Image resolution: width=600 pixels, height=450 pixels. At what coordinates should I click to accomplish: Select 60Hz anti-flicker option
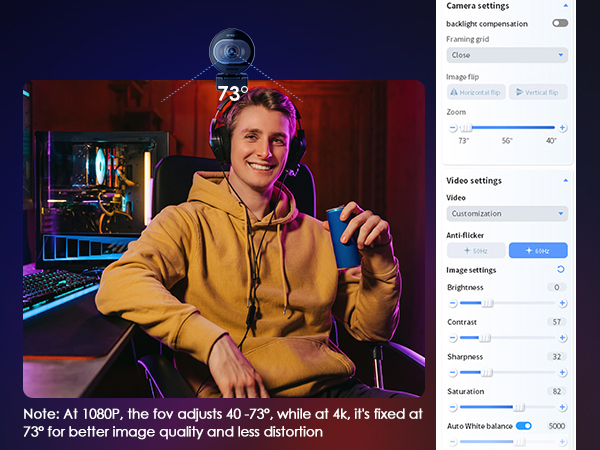coord(538,251)
